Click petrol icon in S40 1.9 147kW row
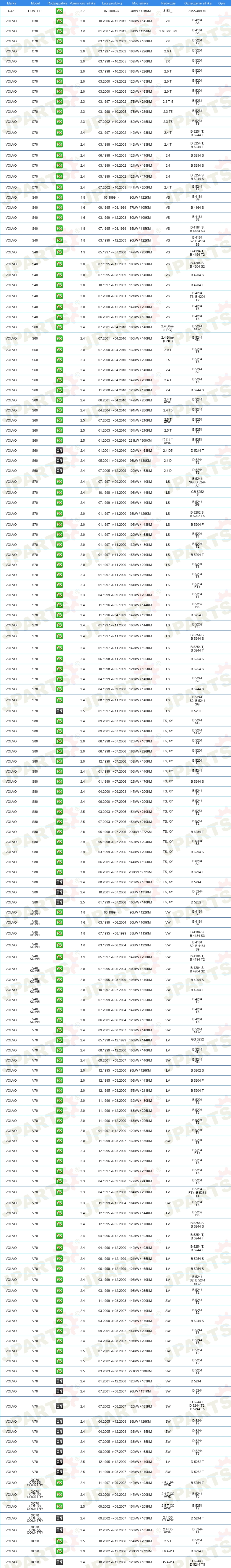This screenshot has width=231, height=1568. click(59, 252)
